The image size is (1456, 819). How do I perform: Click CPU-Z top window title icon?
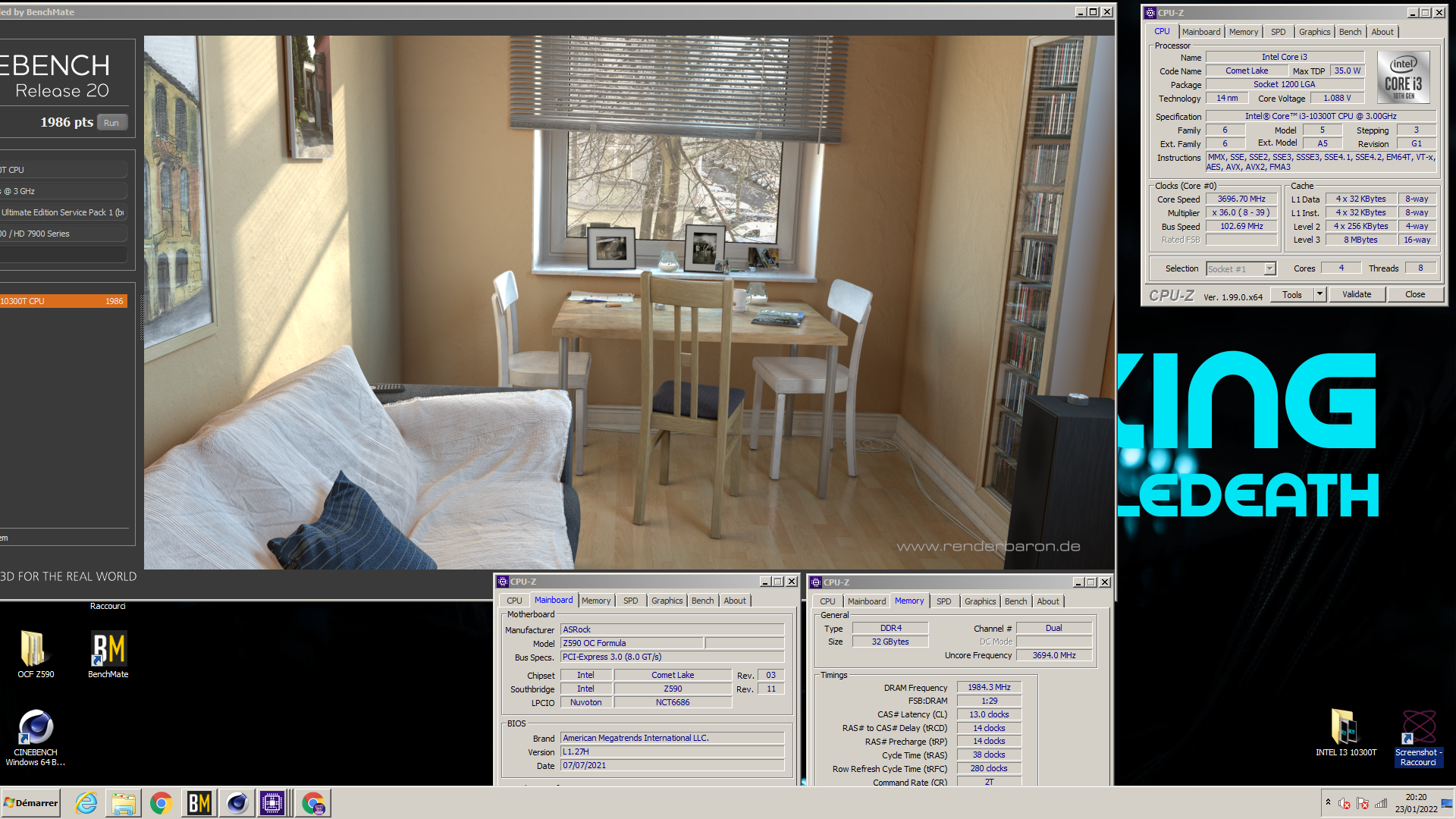pos(1150,13)
